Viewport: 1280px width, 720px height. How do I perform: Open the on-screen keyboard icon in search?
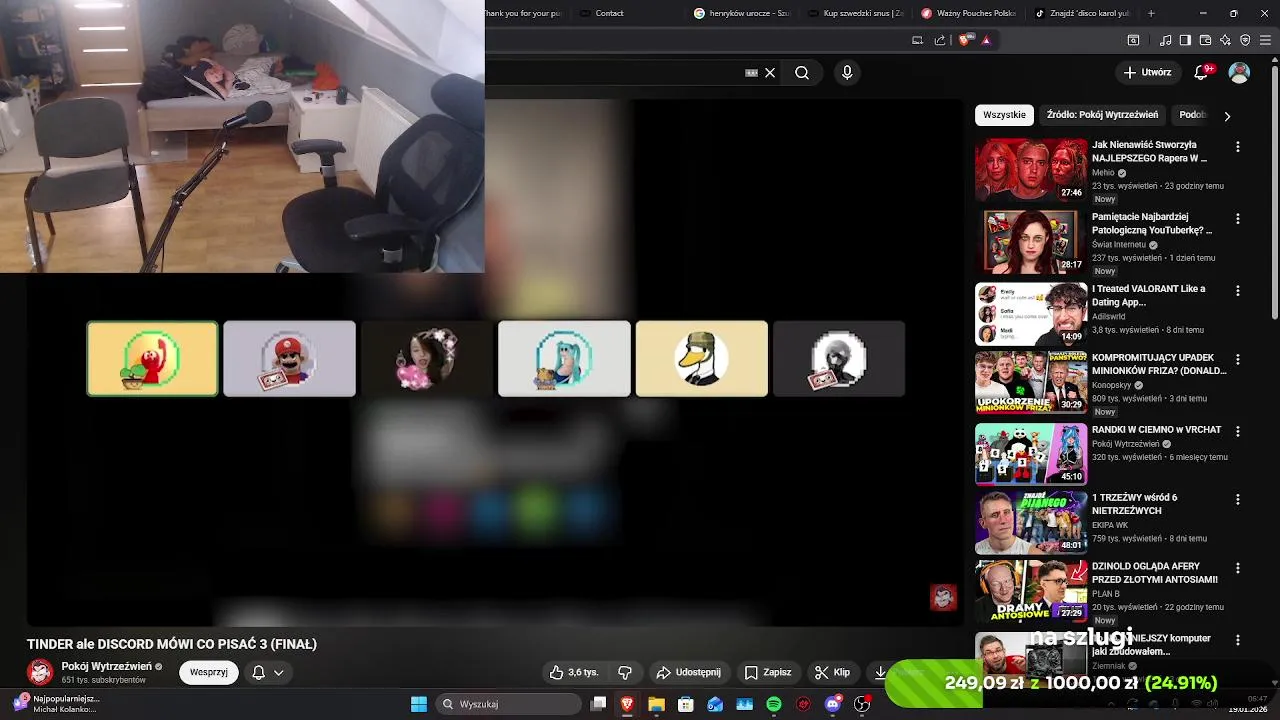pos(751,73)
